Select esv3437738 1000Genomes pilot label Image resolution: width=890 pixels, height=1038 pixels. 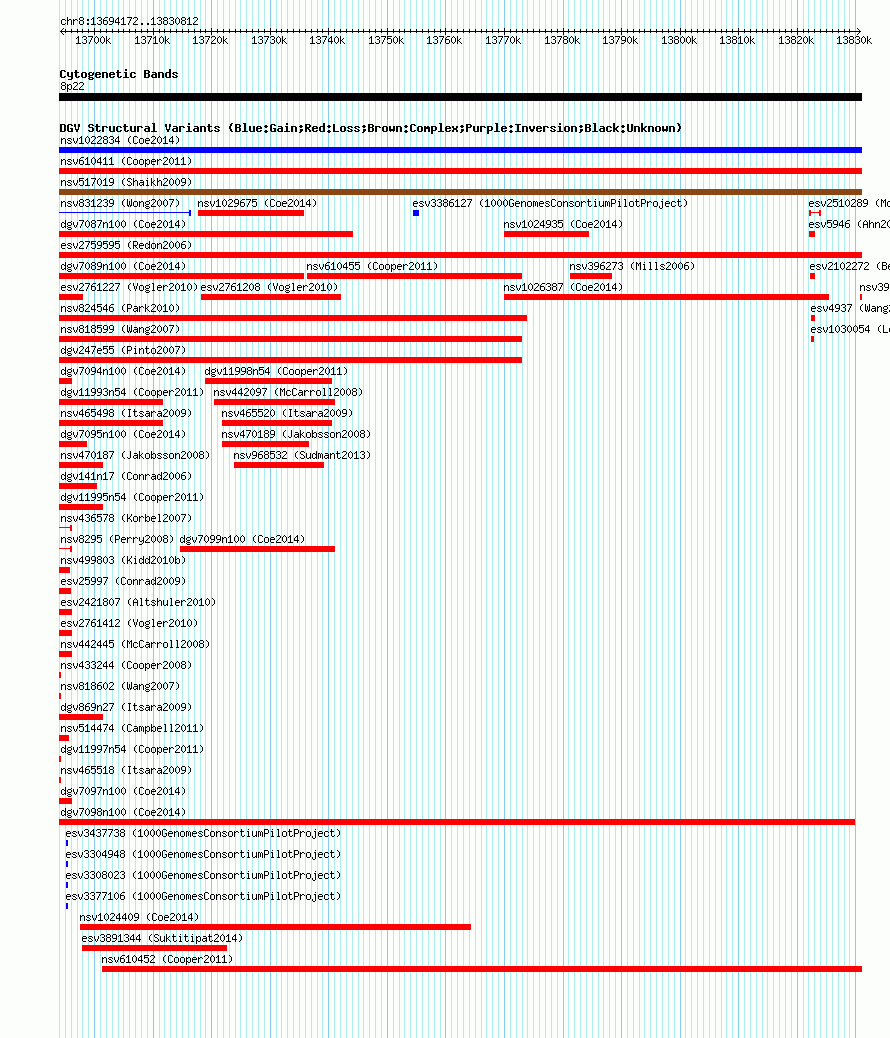click(203, 833)
